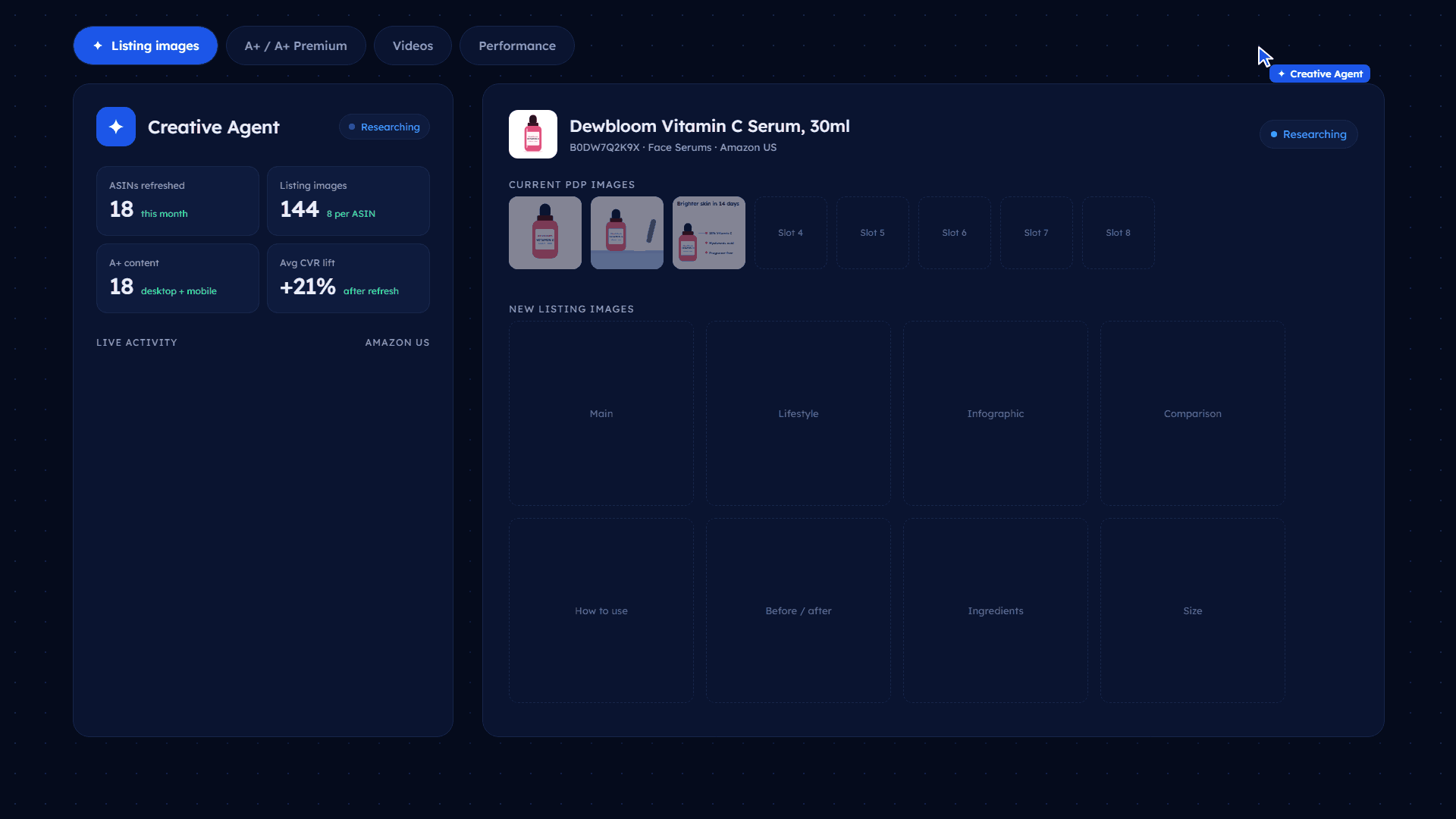Click the Researching badge in Creative Agent panel

pos(384,127)
